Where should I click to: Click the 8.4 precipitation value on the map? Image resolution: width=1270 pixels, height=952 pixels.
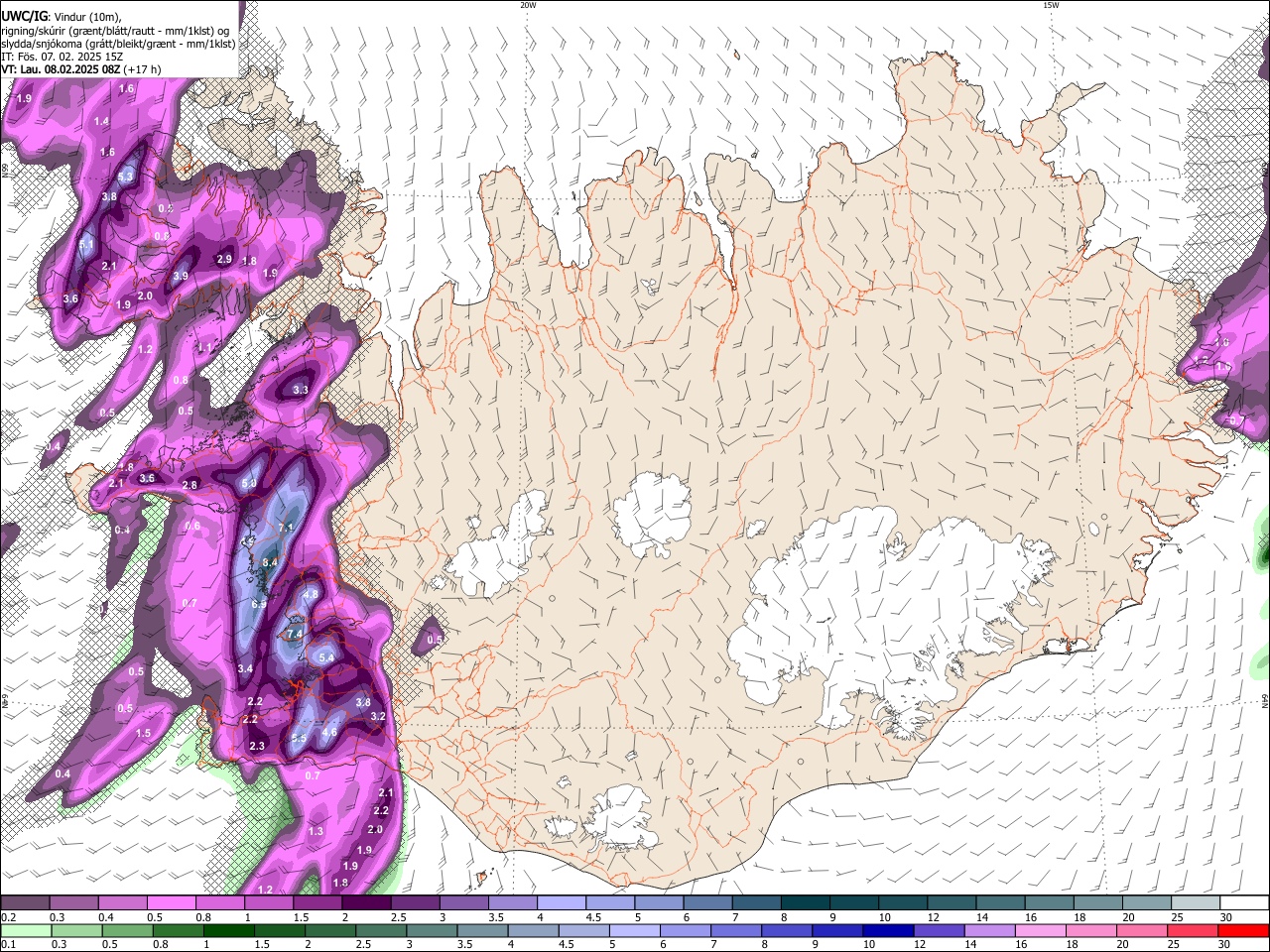pyautogui.click(x=270, y=562)
